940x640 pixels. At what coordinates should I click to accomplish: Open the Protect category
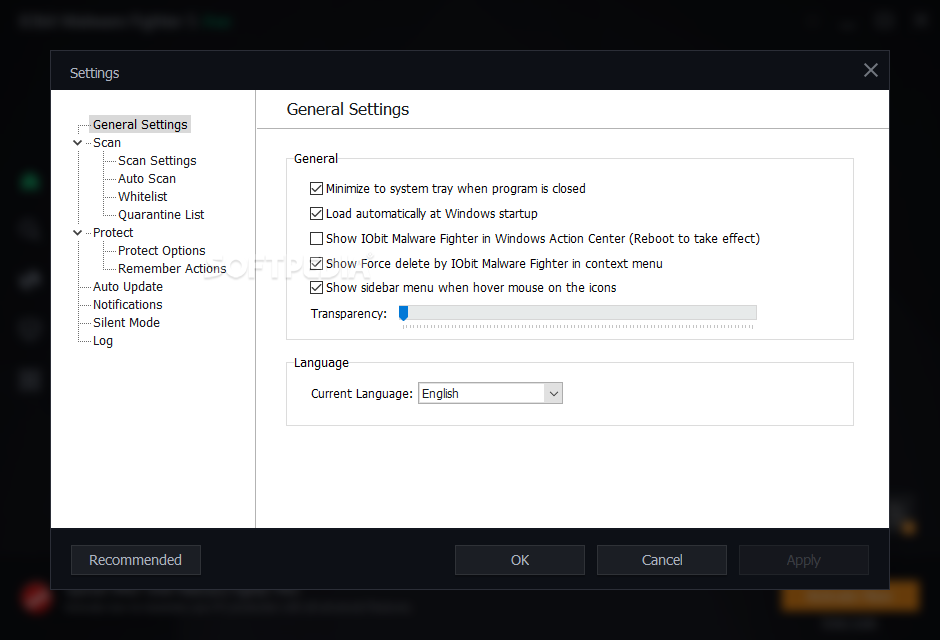pyautogui.click(x=113, y=233)
